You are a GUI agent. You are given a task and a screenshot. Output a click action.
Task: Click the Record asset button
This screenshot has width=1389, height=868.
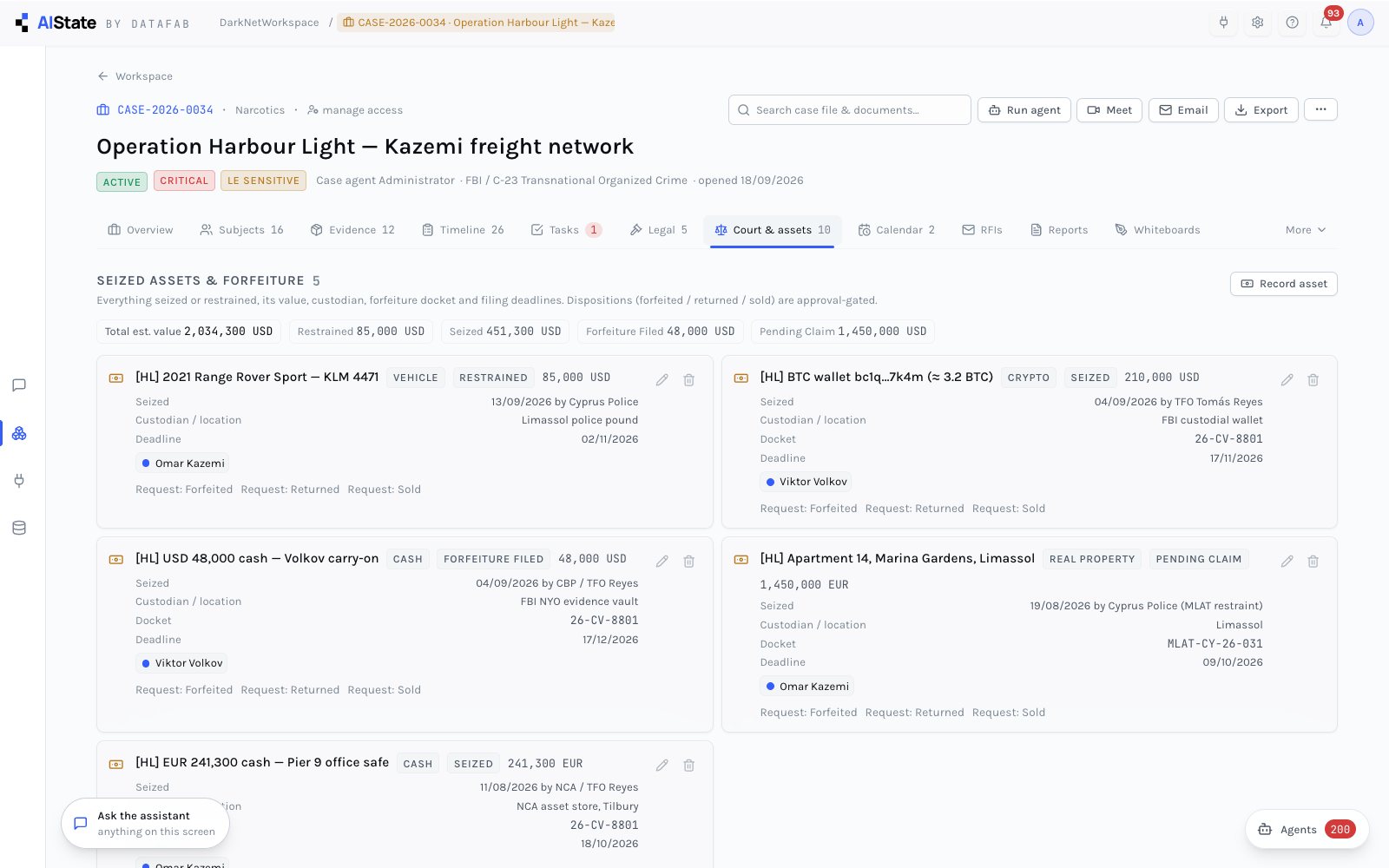[1284, 284]
